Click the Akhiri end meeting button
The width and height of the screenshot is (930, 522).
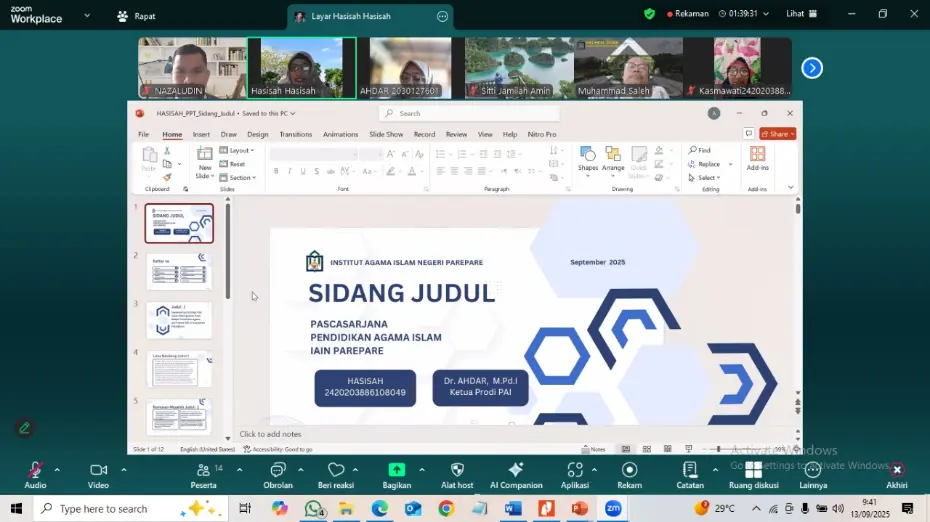pyautogui.click(x=897, y=475)
